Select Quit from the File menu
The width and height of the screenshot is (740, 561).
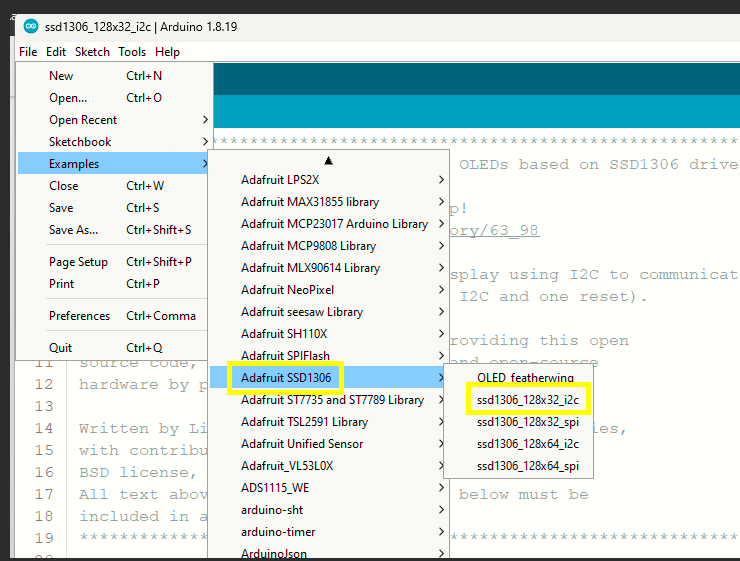point(61,348)
